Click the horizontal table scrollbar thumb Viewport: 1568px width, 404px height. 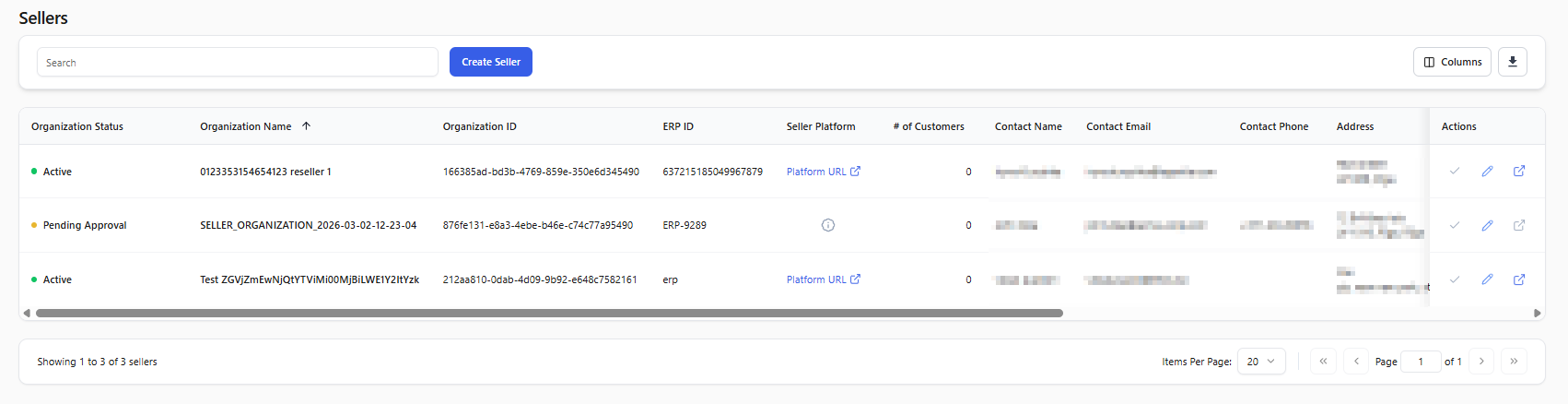(x=549, y=313)
